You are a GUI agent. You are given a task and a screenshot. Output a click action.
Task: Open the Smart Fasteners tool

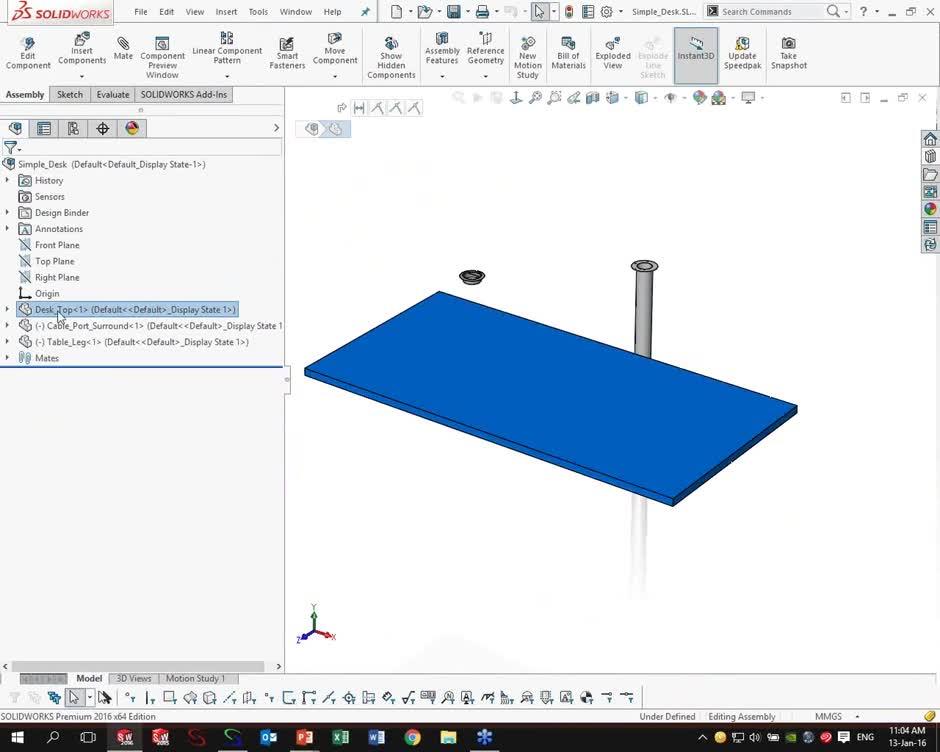[x=287, y=50]
